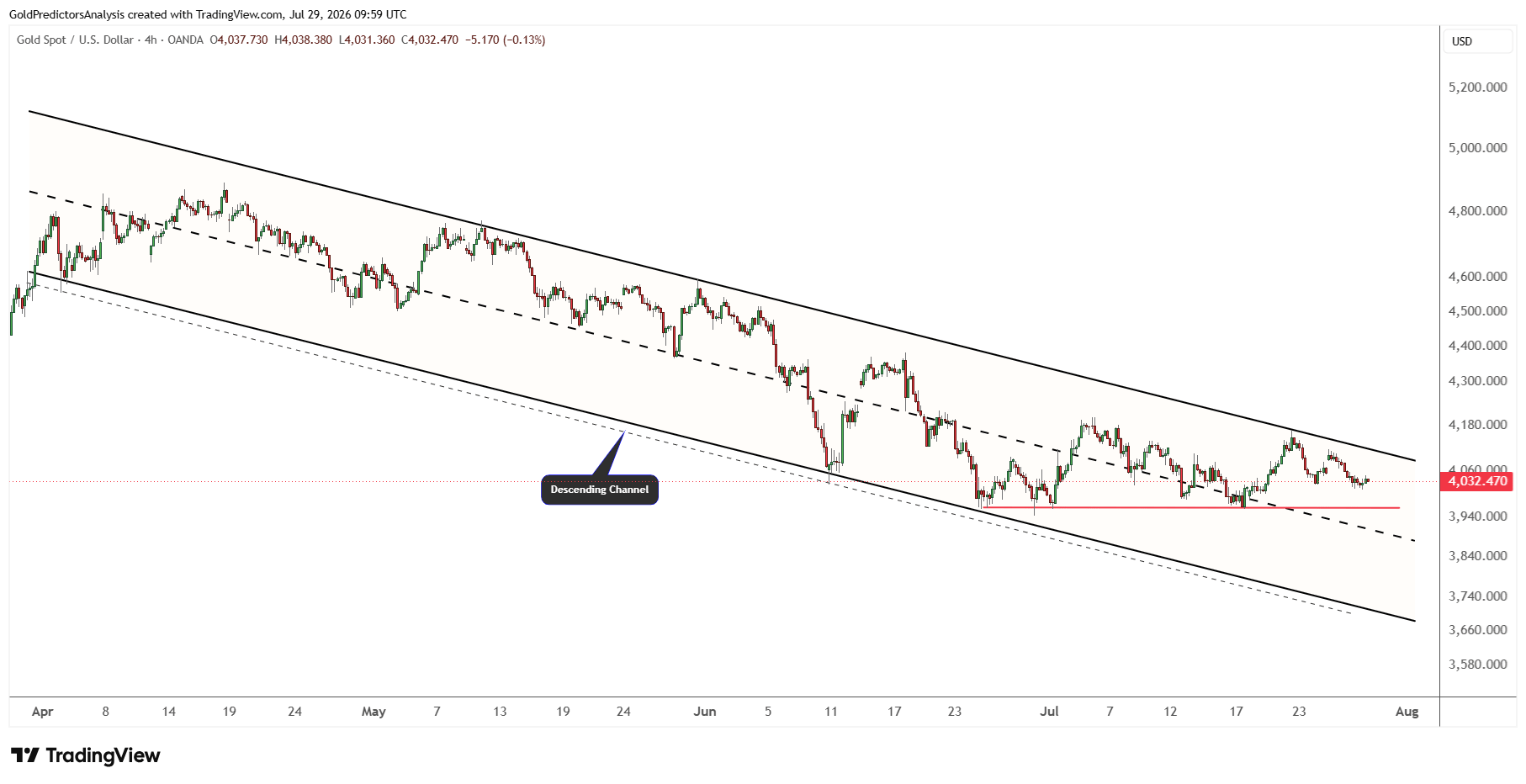This screenshot has height=784, width=1526.
Task: Select the 4h timeframe label
Action: tap(151, 40)
